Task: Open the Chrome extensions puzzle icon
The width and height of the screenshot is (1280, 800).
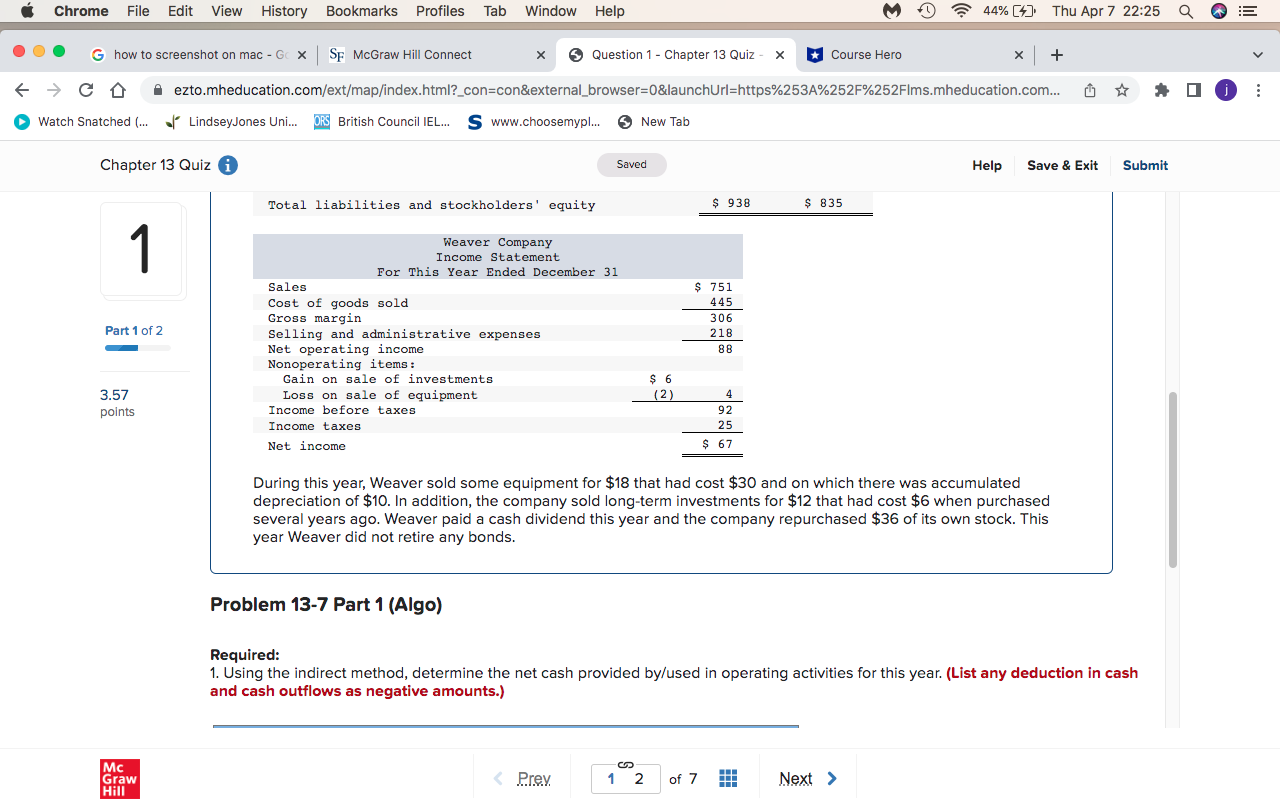Action: click(1161, 89)
